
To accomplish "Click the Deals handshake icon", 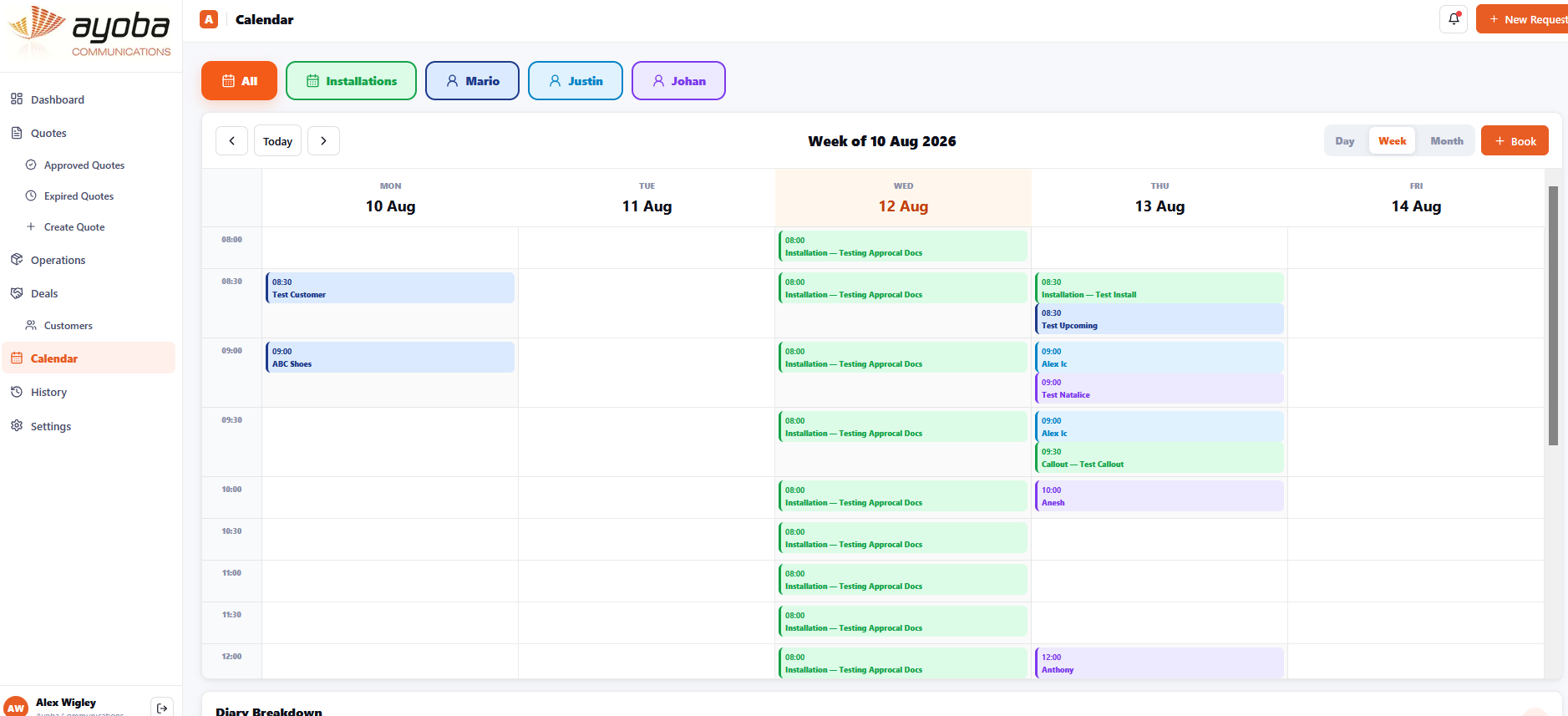I will [x=17, y=293].
